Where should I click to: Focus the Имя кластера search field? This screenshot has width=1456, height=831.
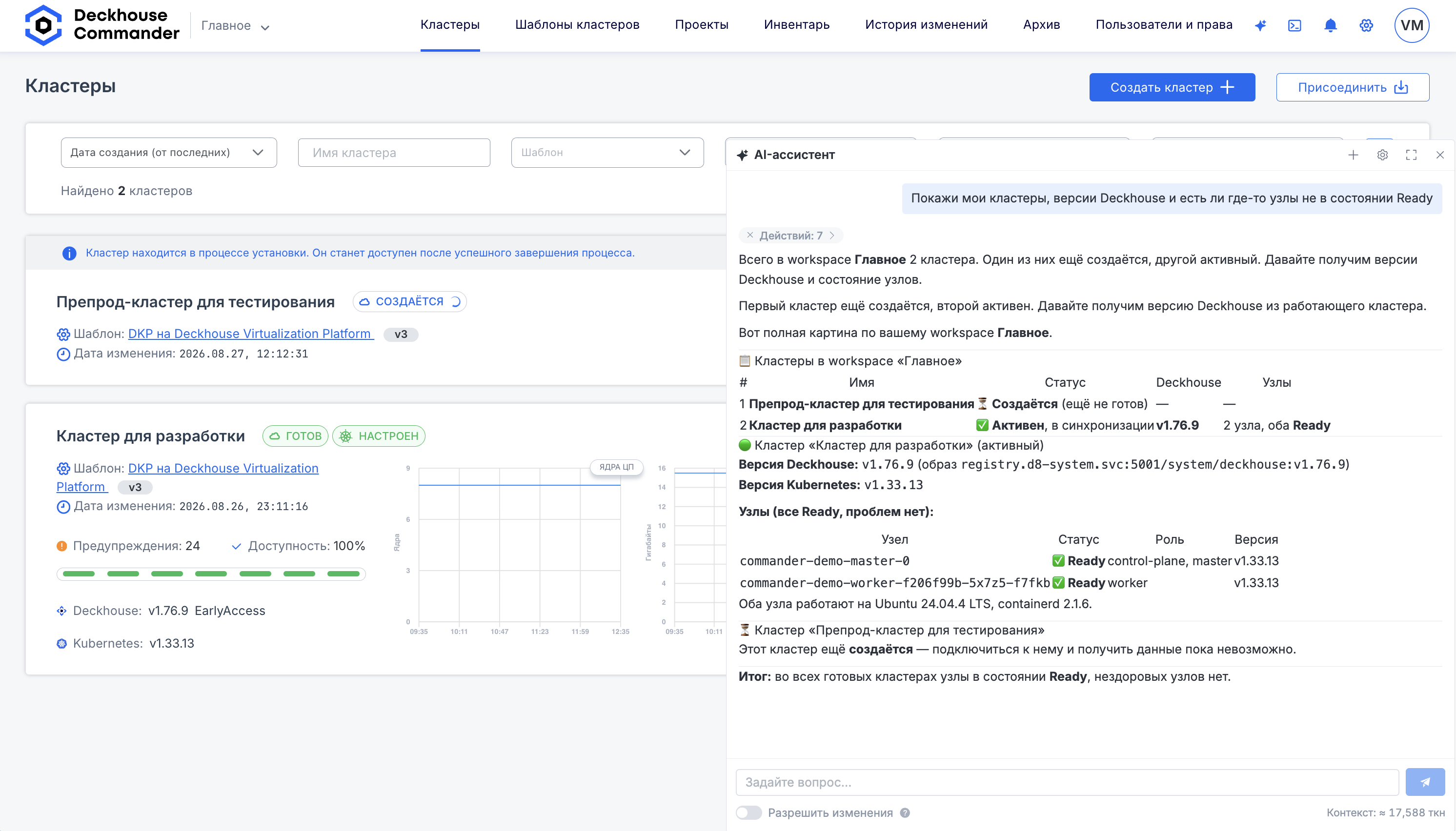pyautogui.click(x=394, y=152)
